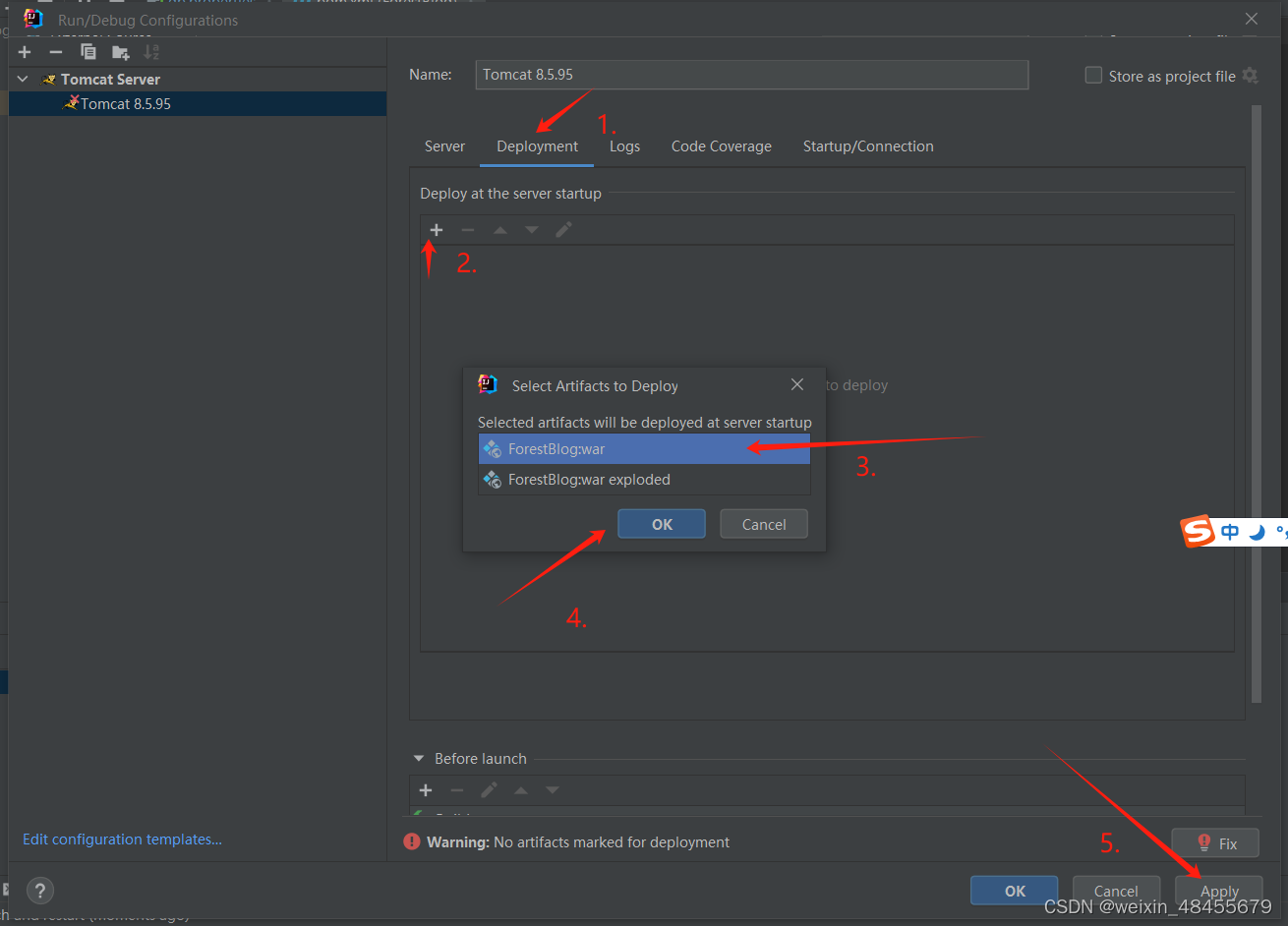Click Fix to resolve the deployment warning
Screen dimensions: 1288x926
[1214, 842]
